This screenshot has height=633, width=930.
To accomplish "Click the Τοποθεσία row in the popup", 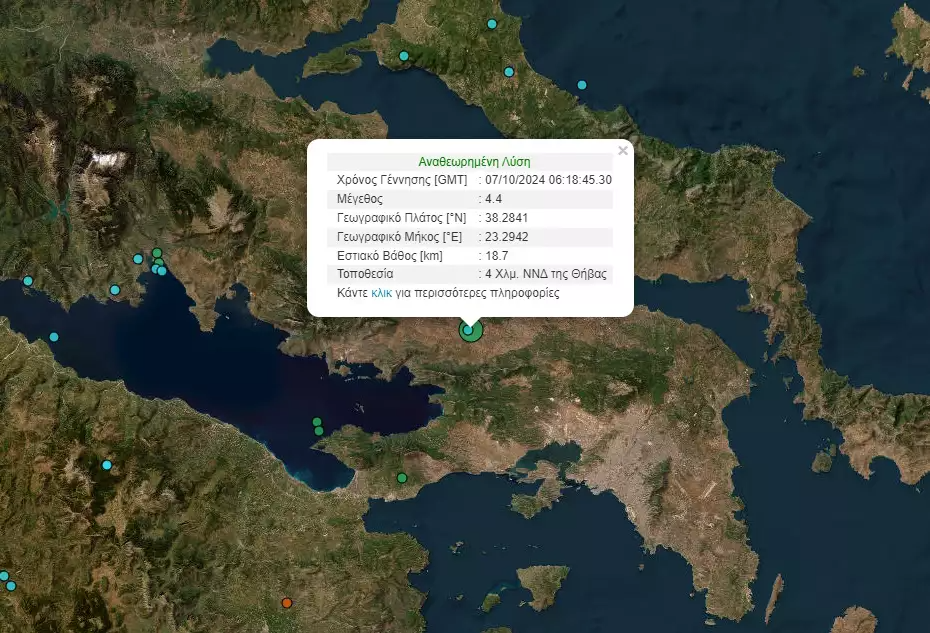I will [470, 274].
